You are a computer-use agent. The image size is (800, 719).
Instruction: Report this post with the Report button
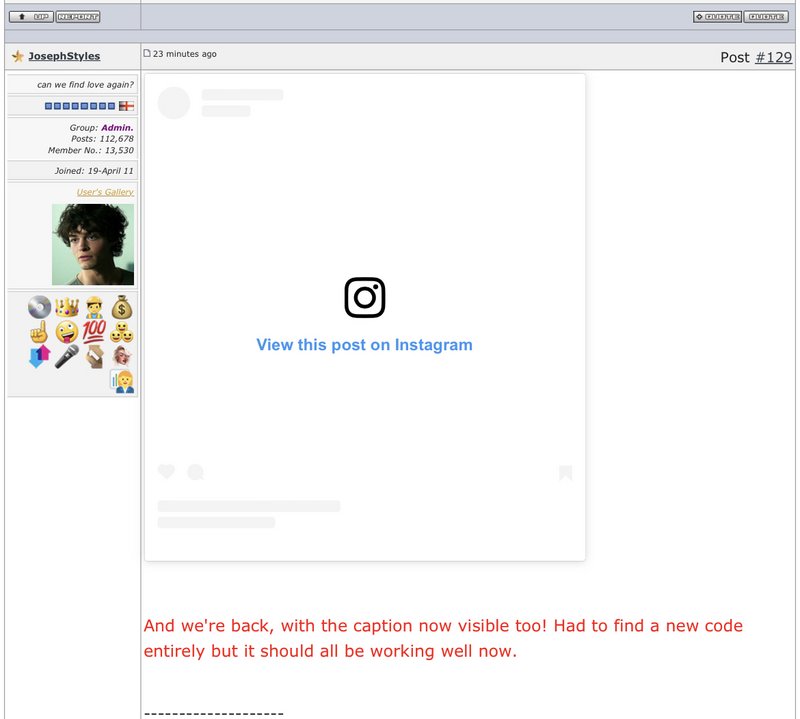pyautogui.click(x=78, y=17)
